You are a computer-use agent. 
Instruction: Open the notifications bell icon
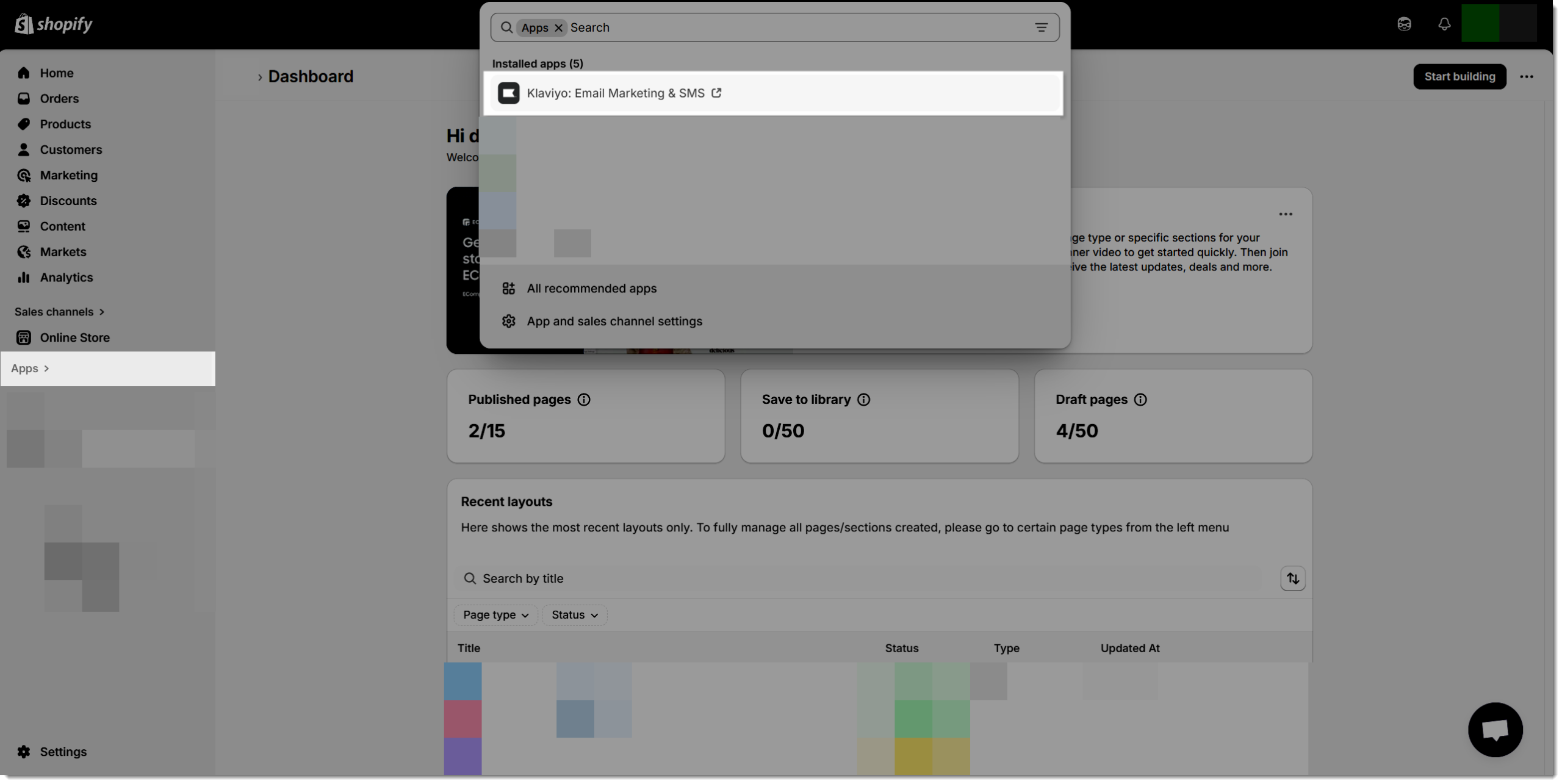(1444, 24)
